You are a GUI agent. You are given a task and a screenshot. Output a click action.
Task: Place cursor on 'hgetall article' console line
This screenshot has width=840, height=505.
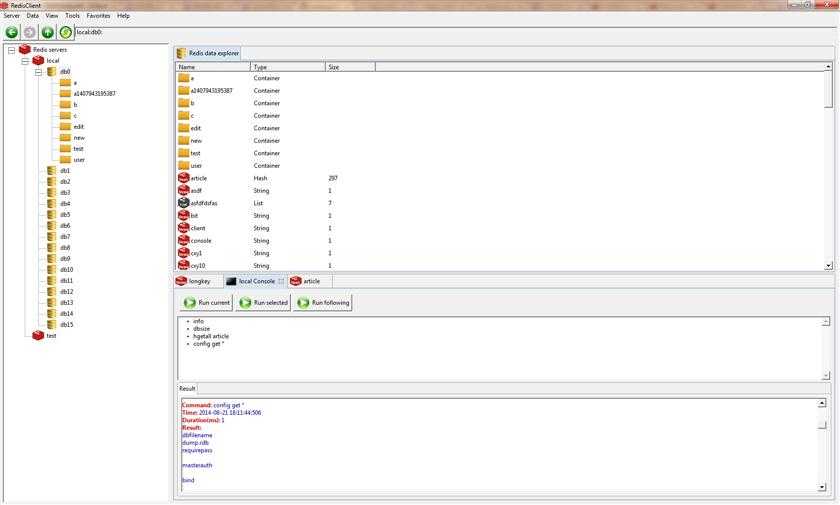point(211,336)
